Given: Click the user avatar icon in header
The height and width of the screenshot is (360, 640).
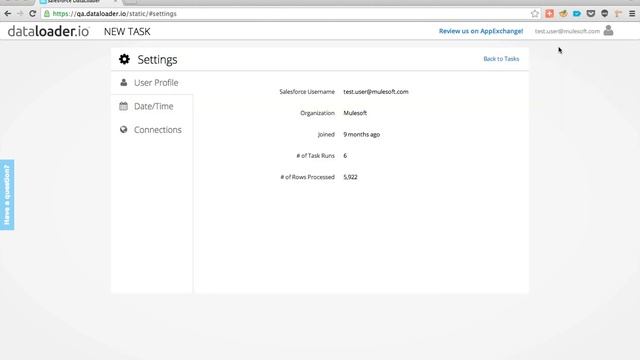Looking at the screenshot, I should [608, 30].
